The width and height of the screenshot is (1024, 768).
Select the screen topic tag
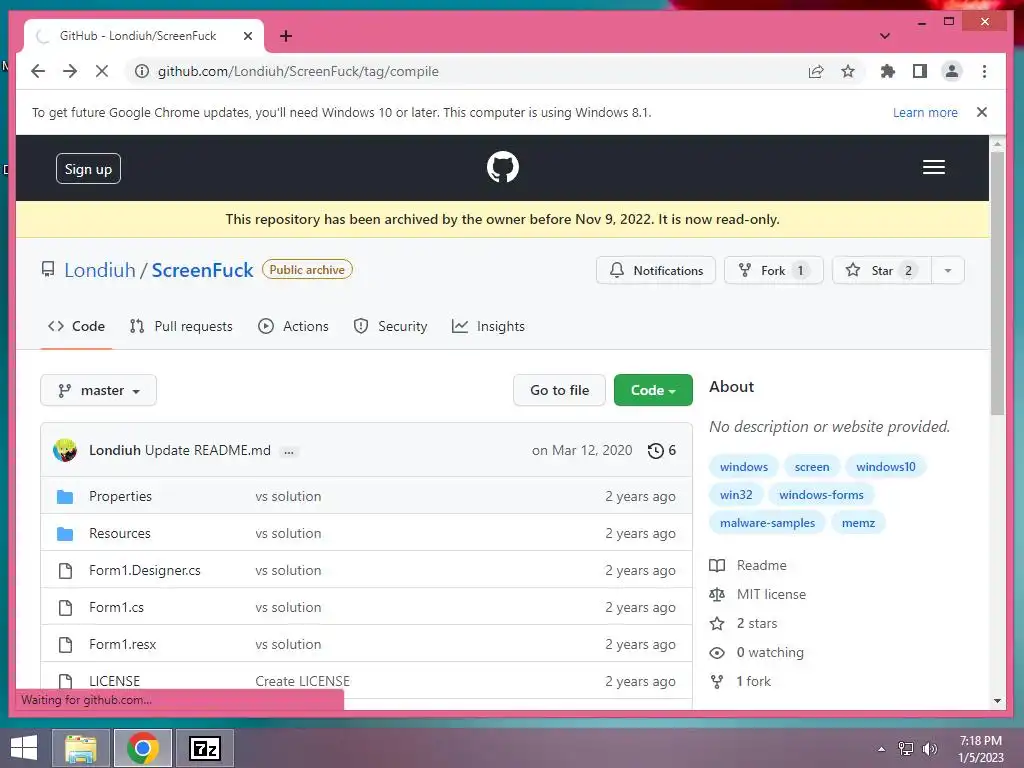pos(812,467)
